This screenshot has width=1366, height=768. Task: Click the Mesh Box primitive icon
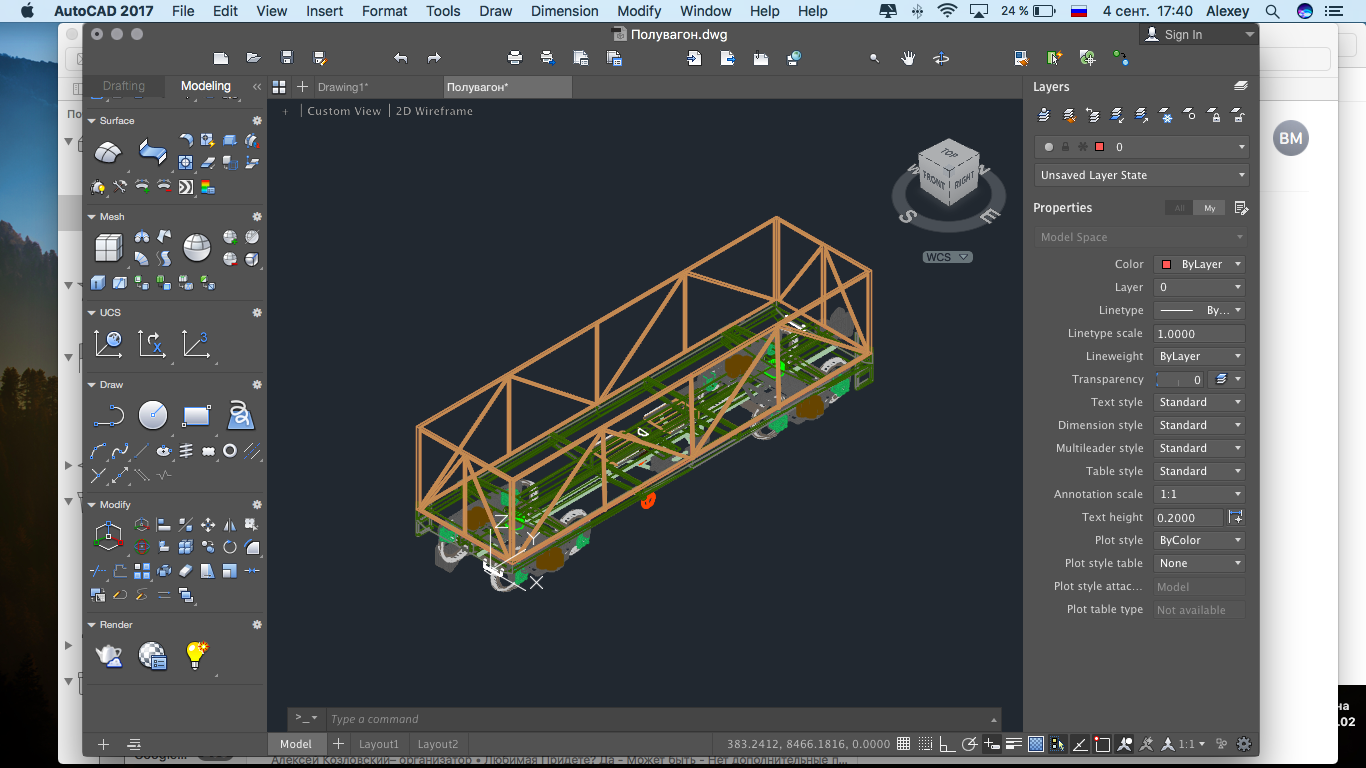pyautogui.click(x=108, y=247)
